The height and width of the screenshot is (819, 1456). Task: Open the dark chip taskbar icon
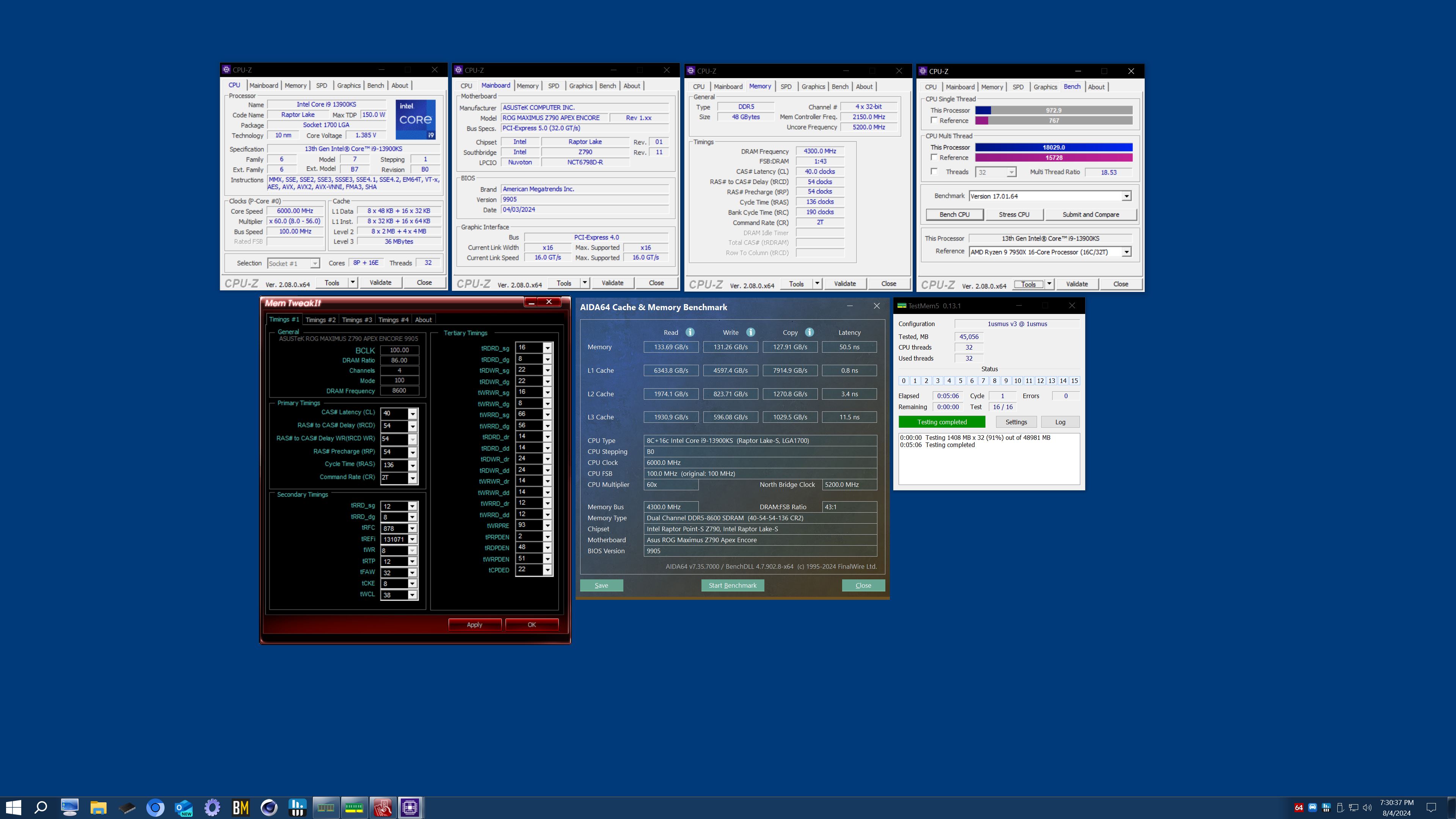pyautogui.click(x=127, y=807)
